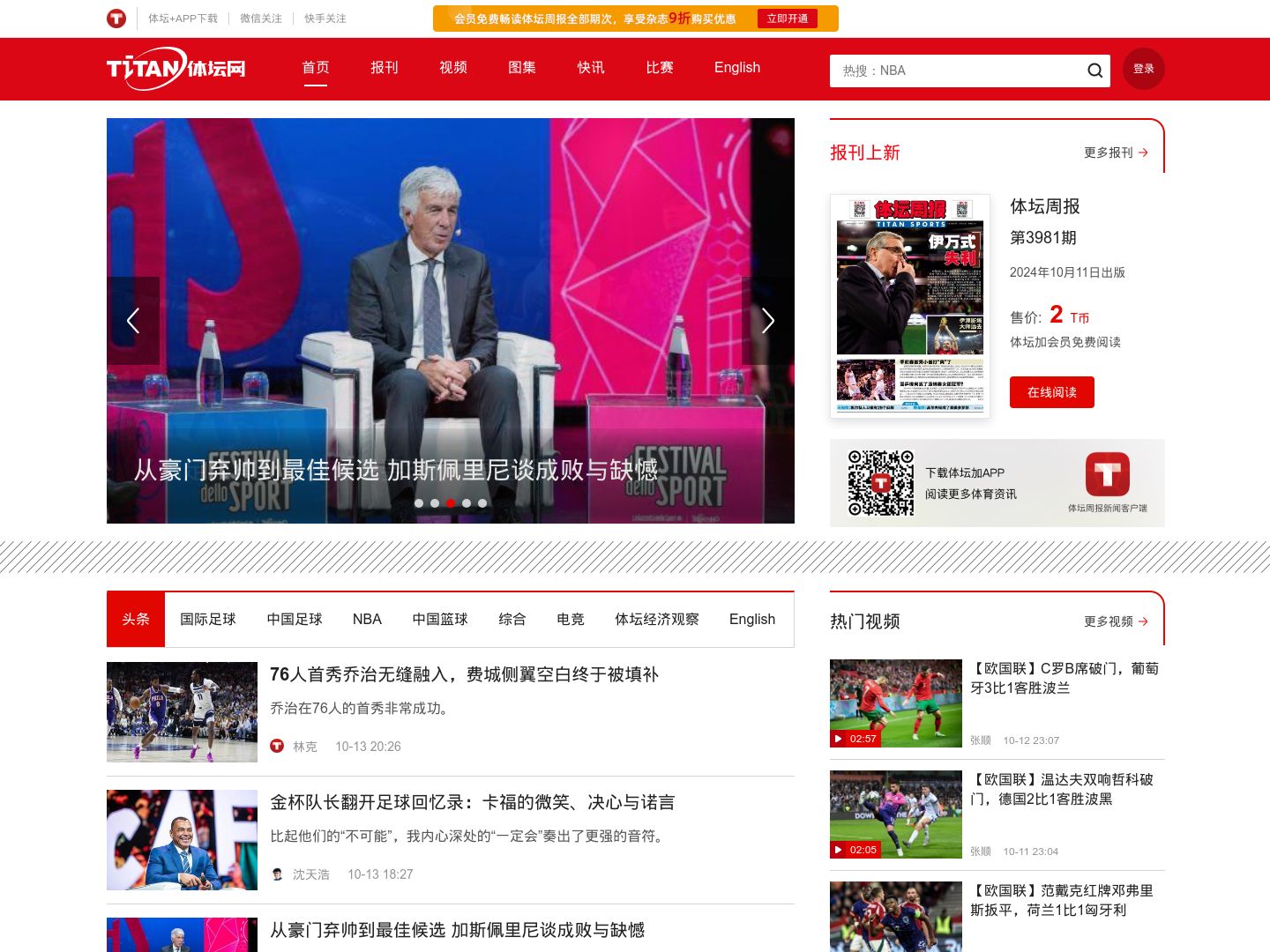Click the 体坛周报新闻客户端 app icon
The height and width of the screenshot is (952, 1270).
(x=1108, y=474)
